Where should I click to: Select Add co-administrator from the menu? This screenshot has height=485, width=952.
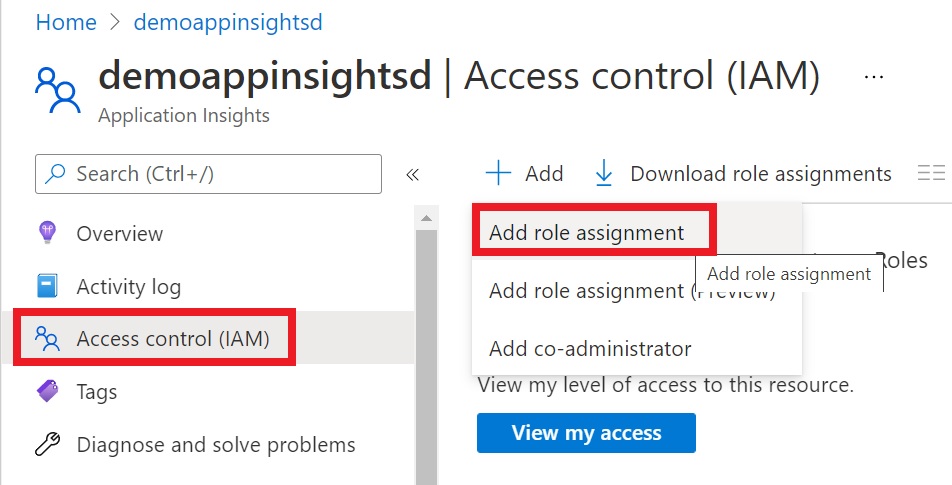pyautogui.click(x=590, y=349)
